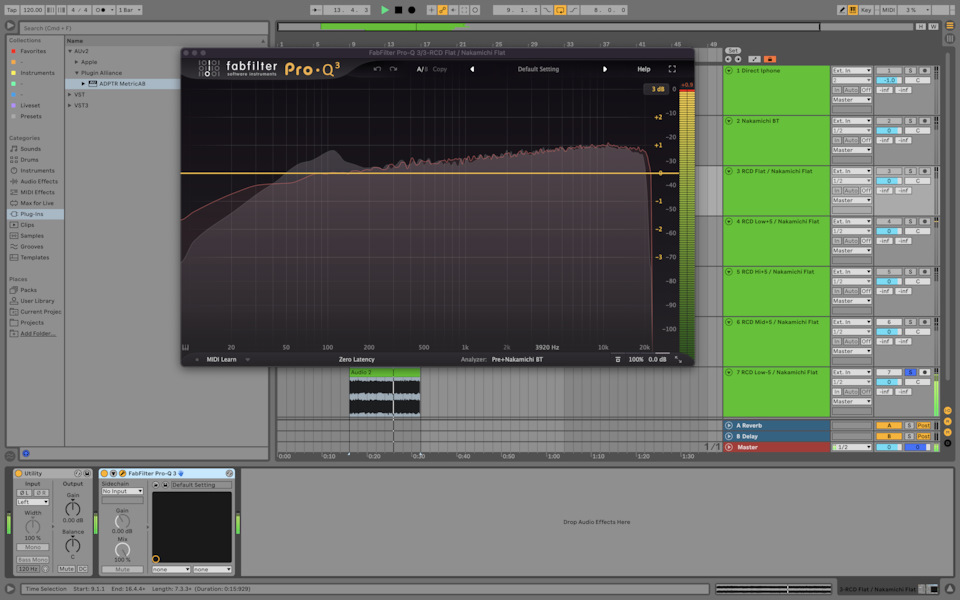Open the Ext. In dropdown on track 1

(851, 70)
